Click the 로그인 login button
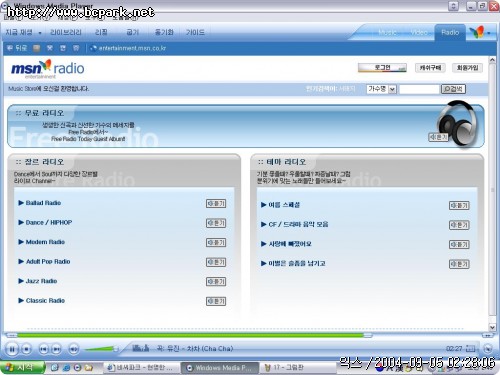Viewport: 500px width, 375px height. pos(382,68)
